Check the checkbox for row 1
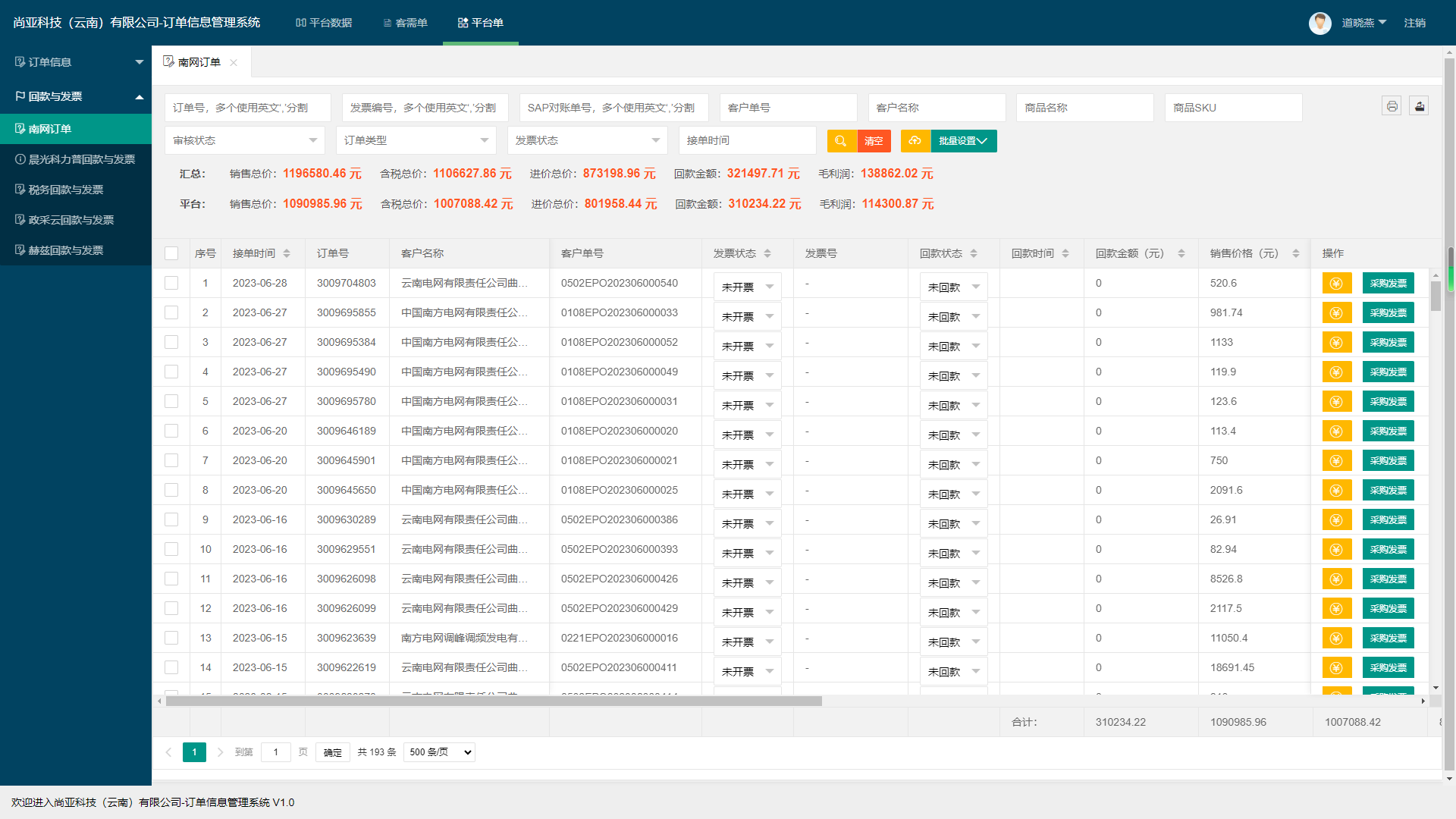1456x819 pixels. (x=171, y=283)
